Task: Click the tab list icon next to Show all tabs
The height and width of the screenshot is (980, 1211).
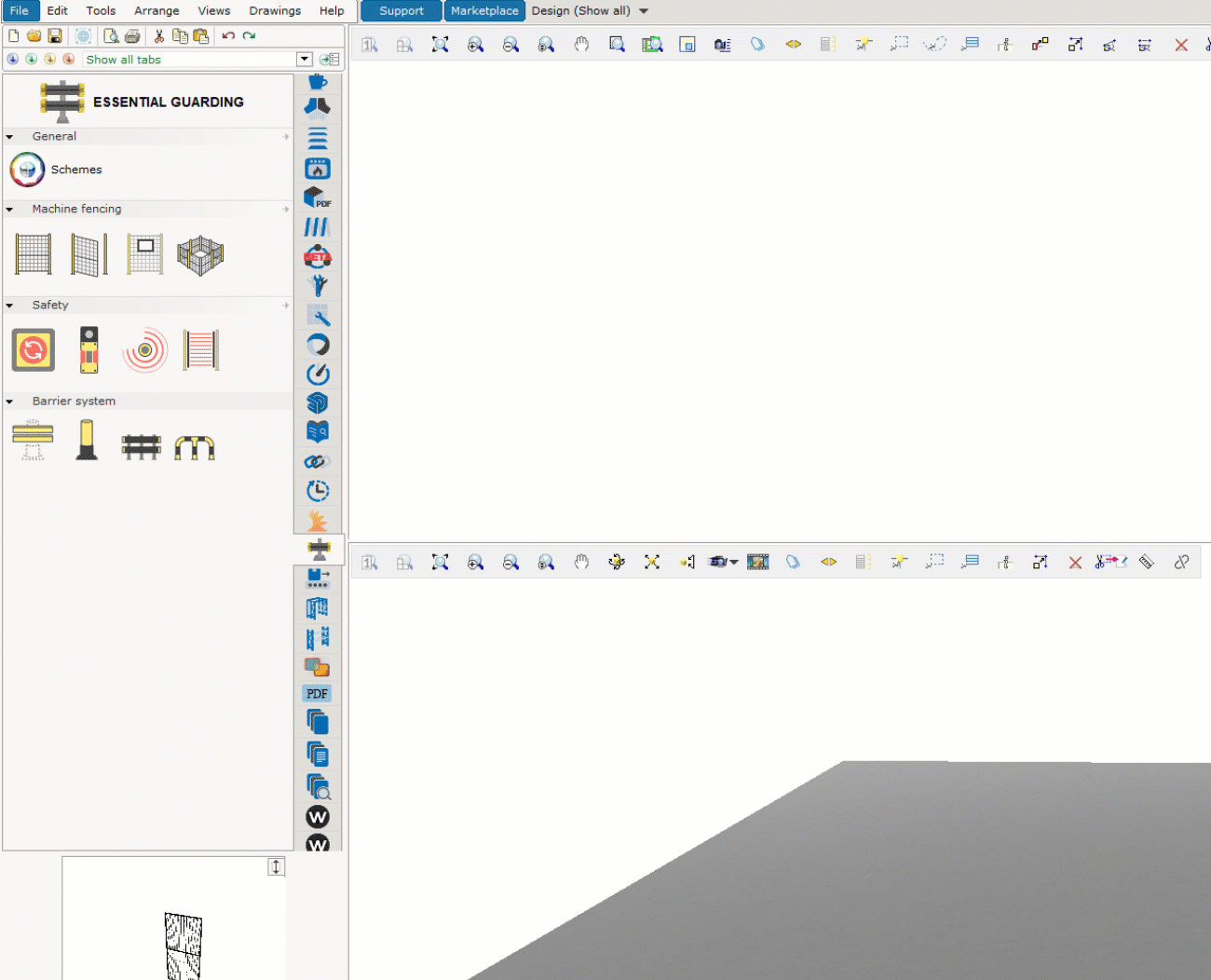Action: click(x=330, y=59)
